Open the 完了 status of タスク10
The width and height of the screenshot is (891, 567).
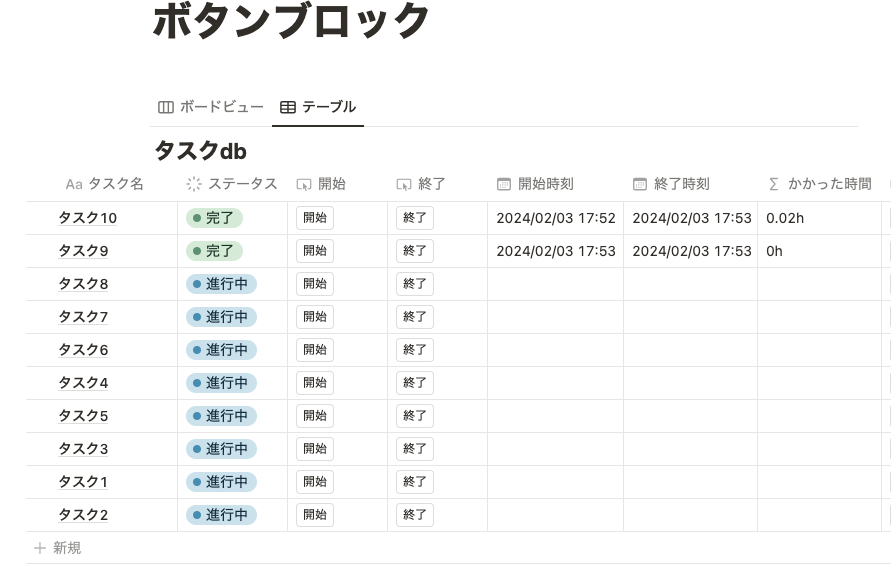pos(214,218)
